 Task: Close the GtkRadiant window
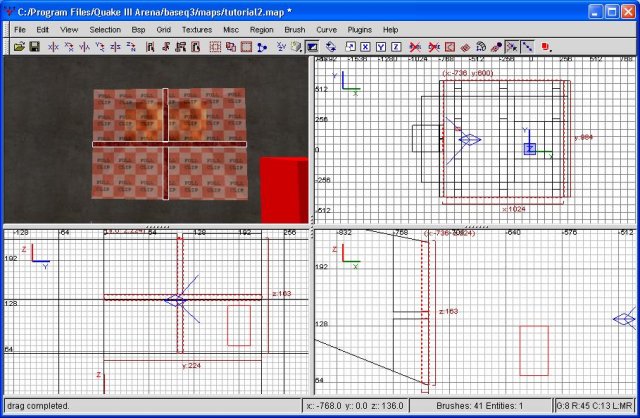click(x=628, y=12)
